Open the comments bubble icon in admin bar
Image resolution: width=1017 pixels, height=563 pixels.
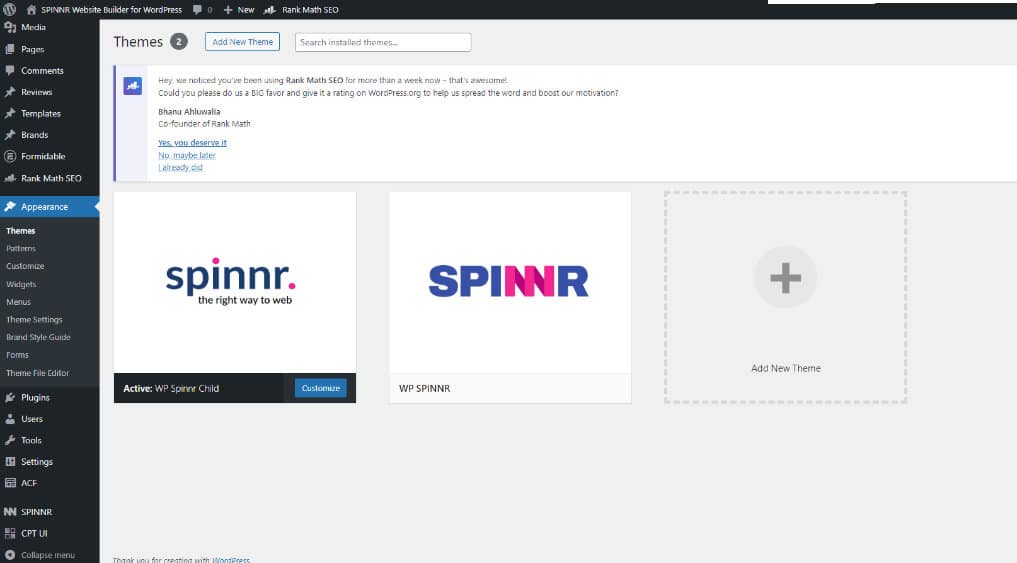point(197,9)
